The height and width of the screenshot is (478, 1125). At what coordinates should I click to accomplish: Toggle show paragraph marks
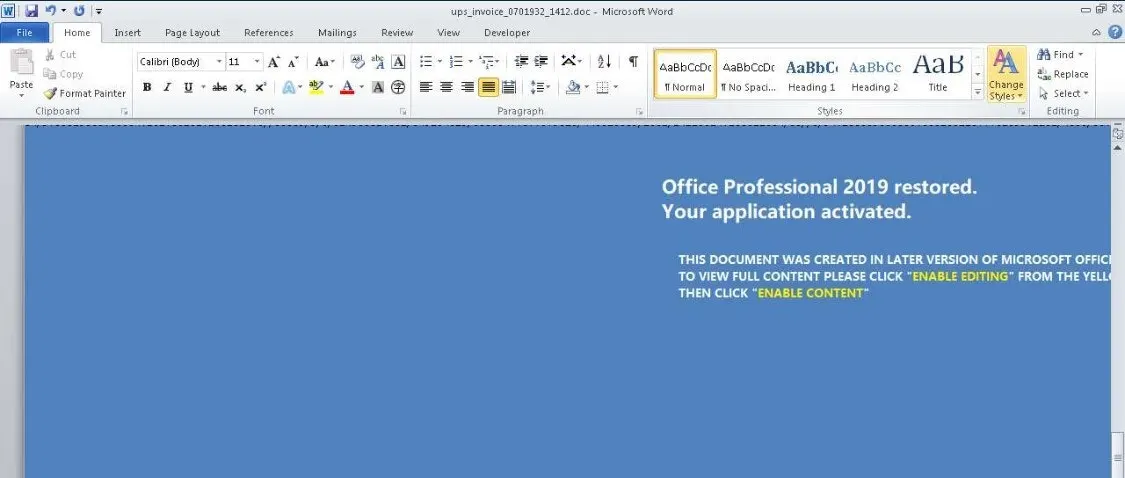click(x=633, y=62)
